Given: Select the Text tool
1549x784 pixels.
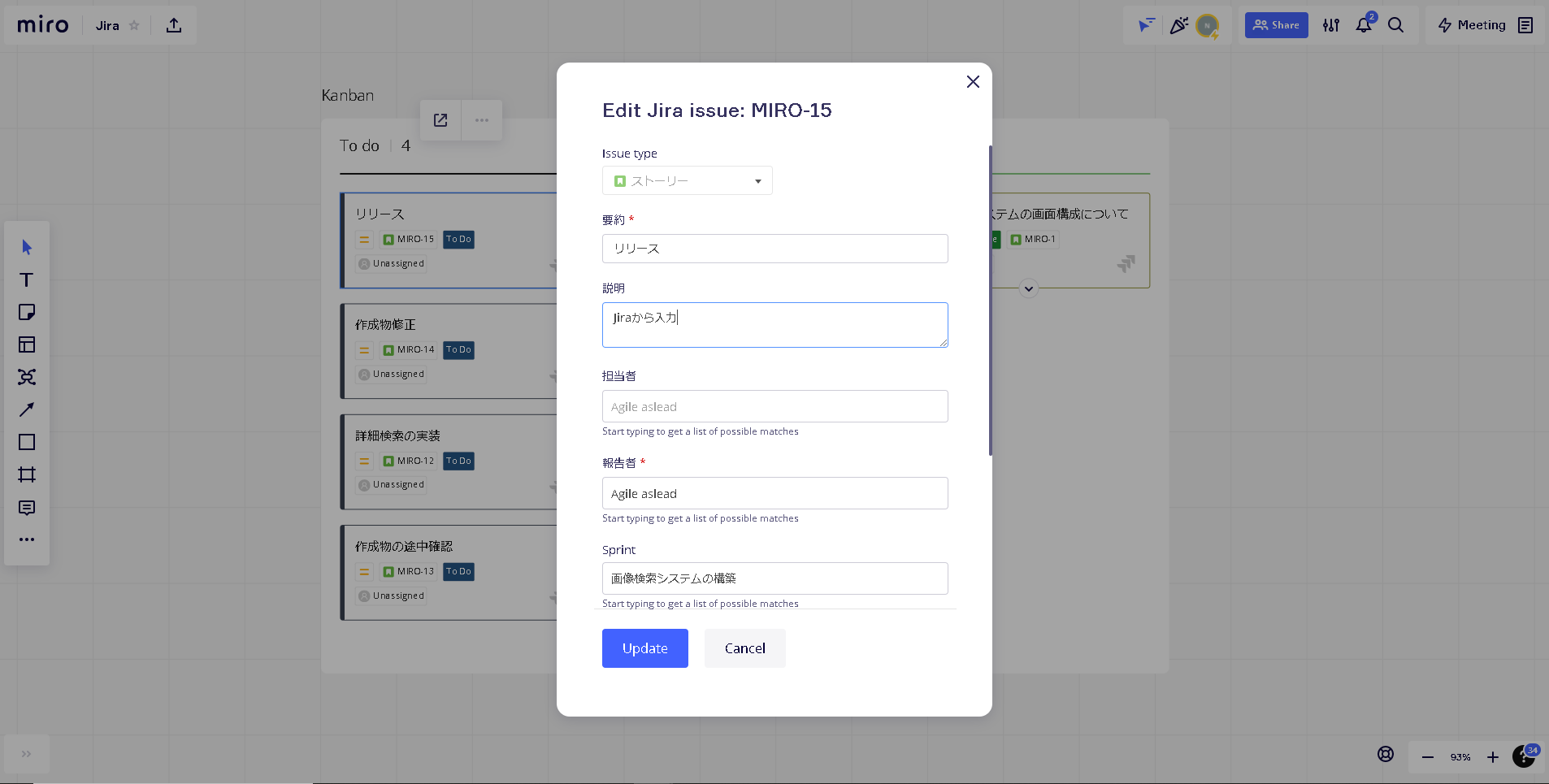Looking at the screenshot, I should 27,279.
